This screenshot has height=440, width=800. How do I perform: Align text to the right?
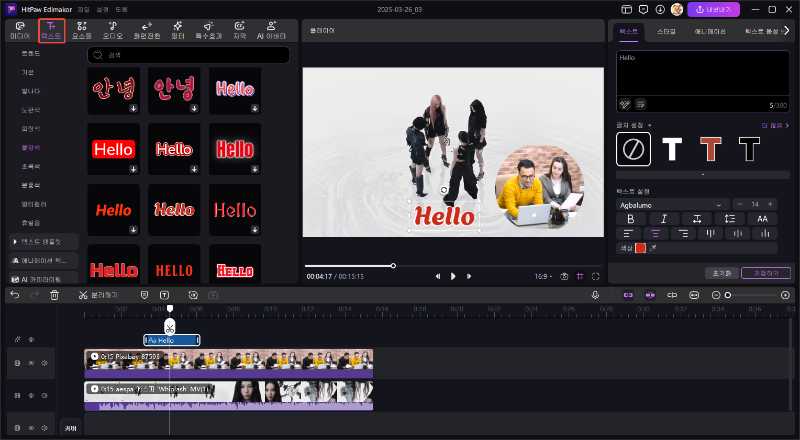click(x=683, y=234)
